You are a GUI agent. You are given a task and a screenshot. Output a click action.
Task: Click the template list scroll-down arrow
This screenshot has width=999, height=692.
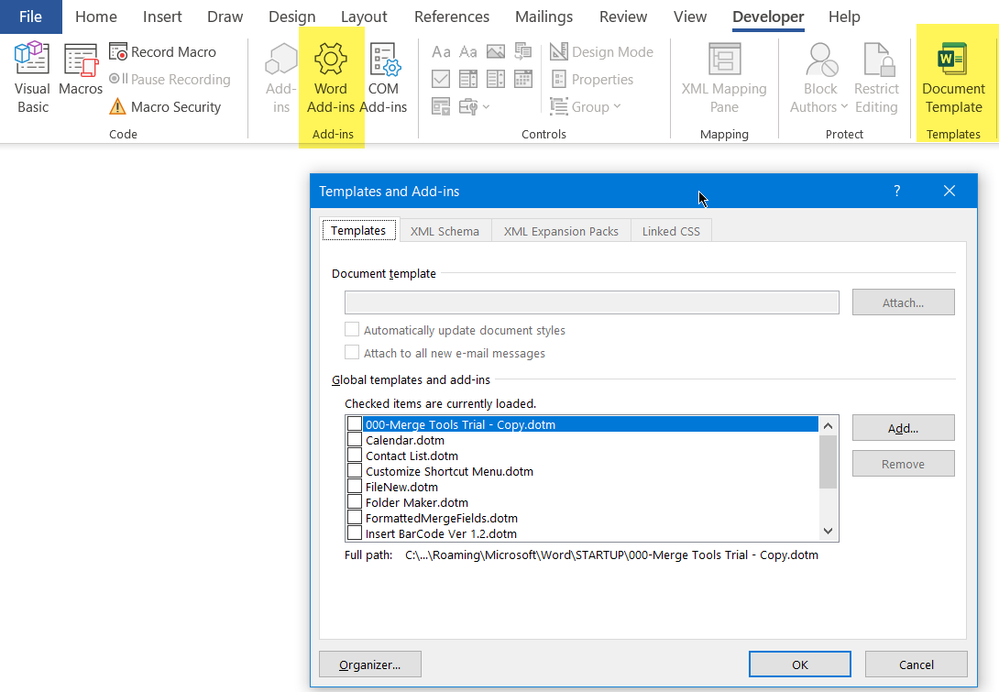point(828,531)
